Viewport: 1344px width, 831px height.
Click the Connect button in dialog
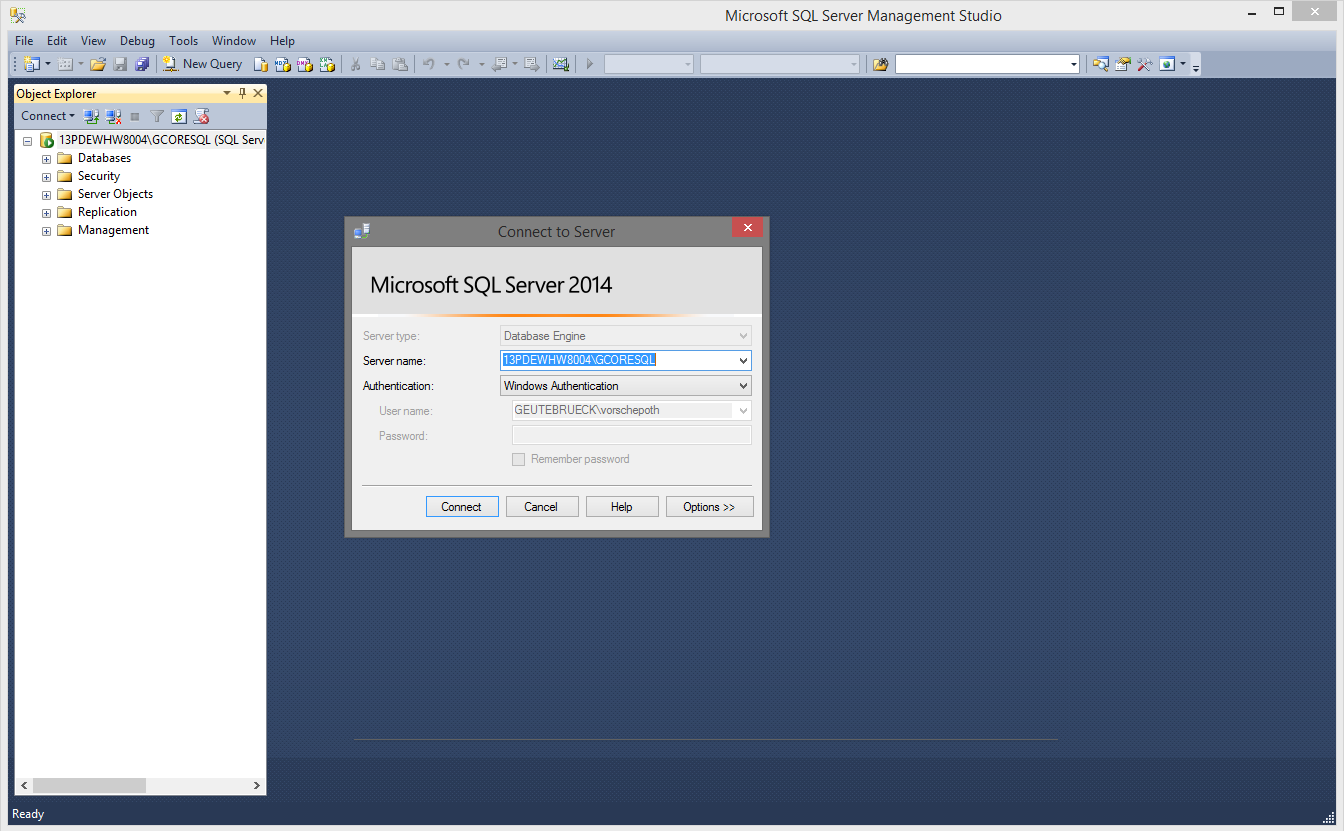pos(461,507)
